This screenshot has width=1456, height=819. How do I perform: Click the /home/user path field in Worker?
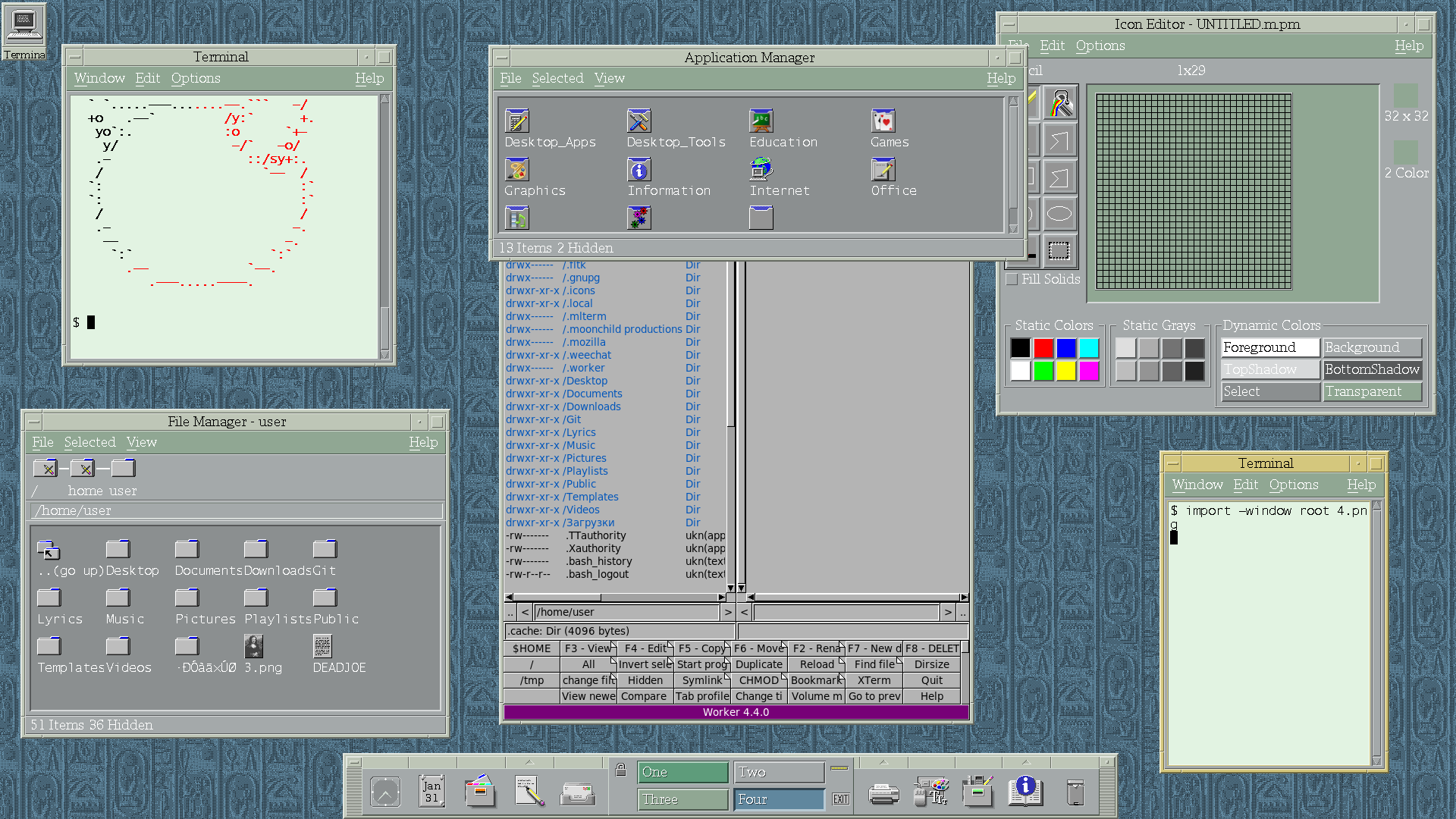click(626, 612)
